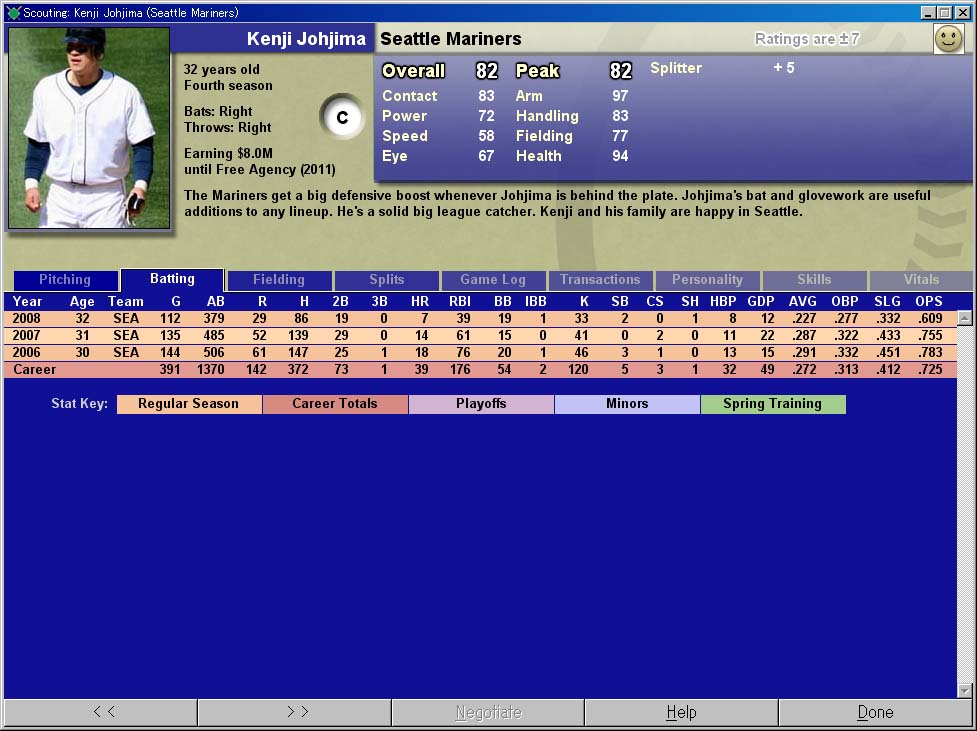Screen dimensions: 977x731
Task: Click the GDP column header
Action: point(761,302)
